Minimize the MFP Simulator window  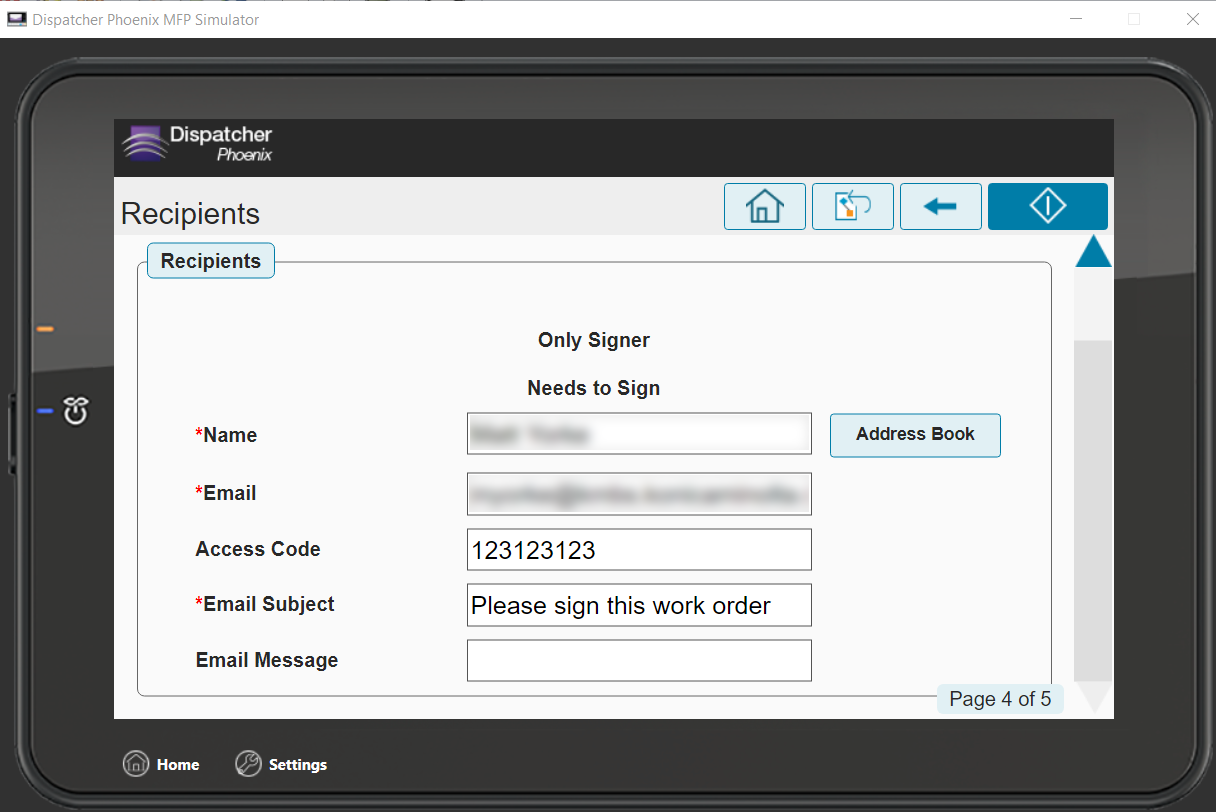coord(1076,19)
